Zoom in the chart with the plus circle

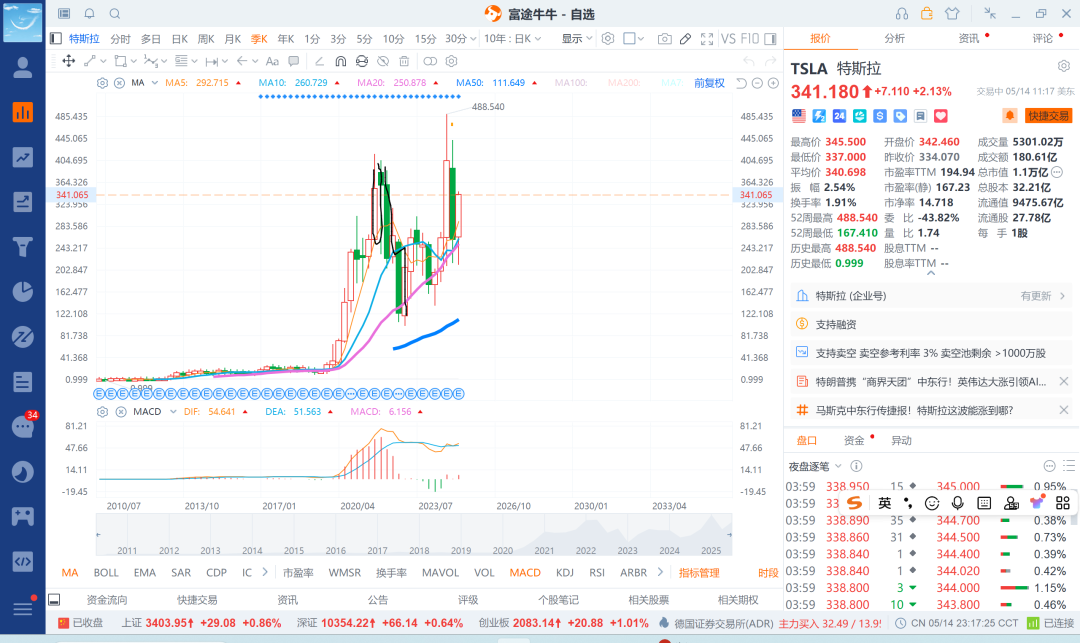click(773, 83)
